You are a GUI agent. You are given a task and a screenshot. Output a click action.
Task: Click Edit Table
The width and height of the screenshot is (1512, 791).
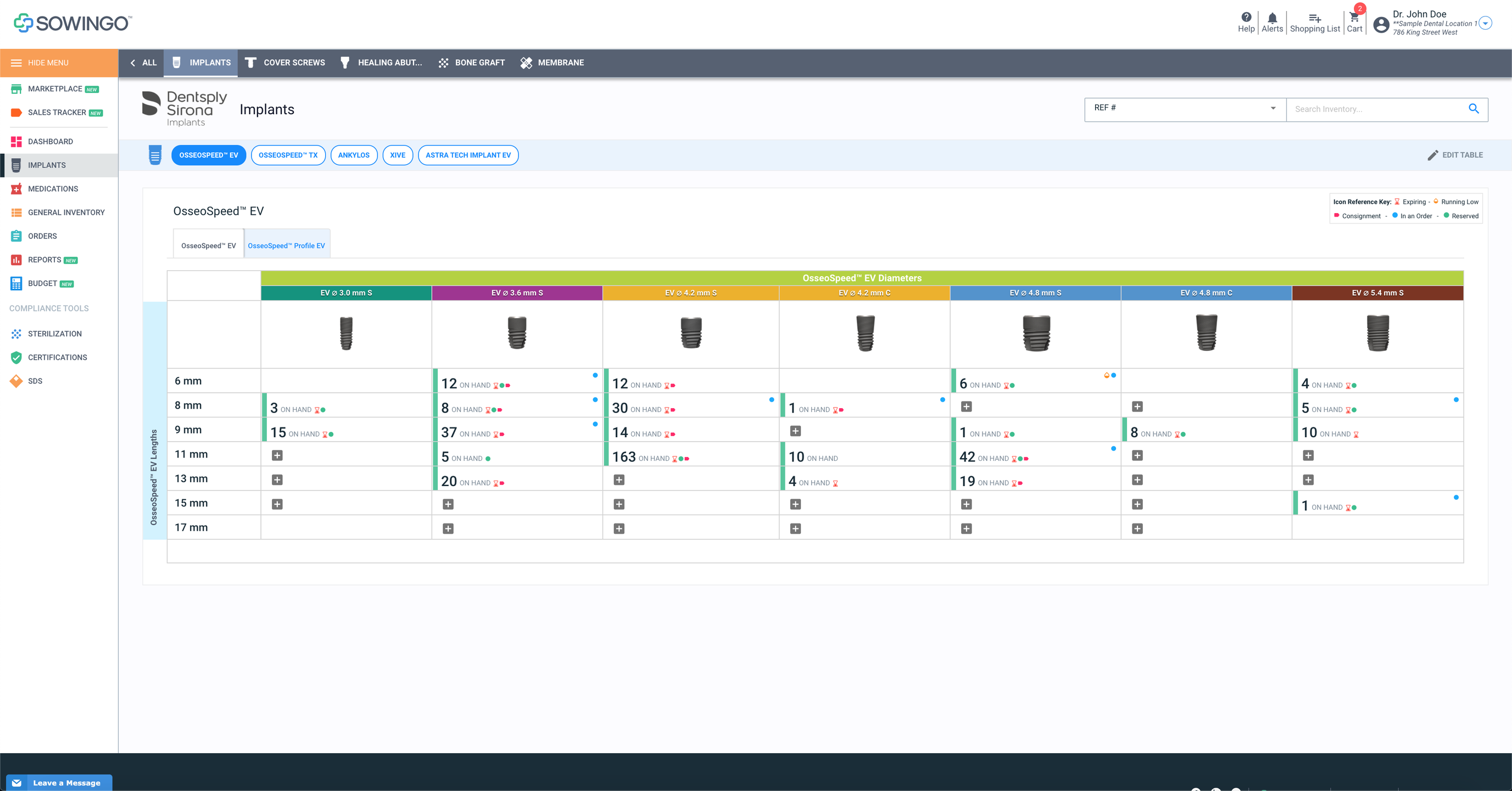[x=1455, y=155]
